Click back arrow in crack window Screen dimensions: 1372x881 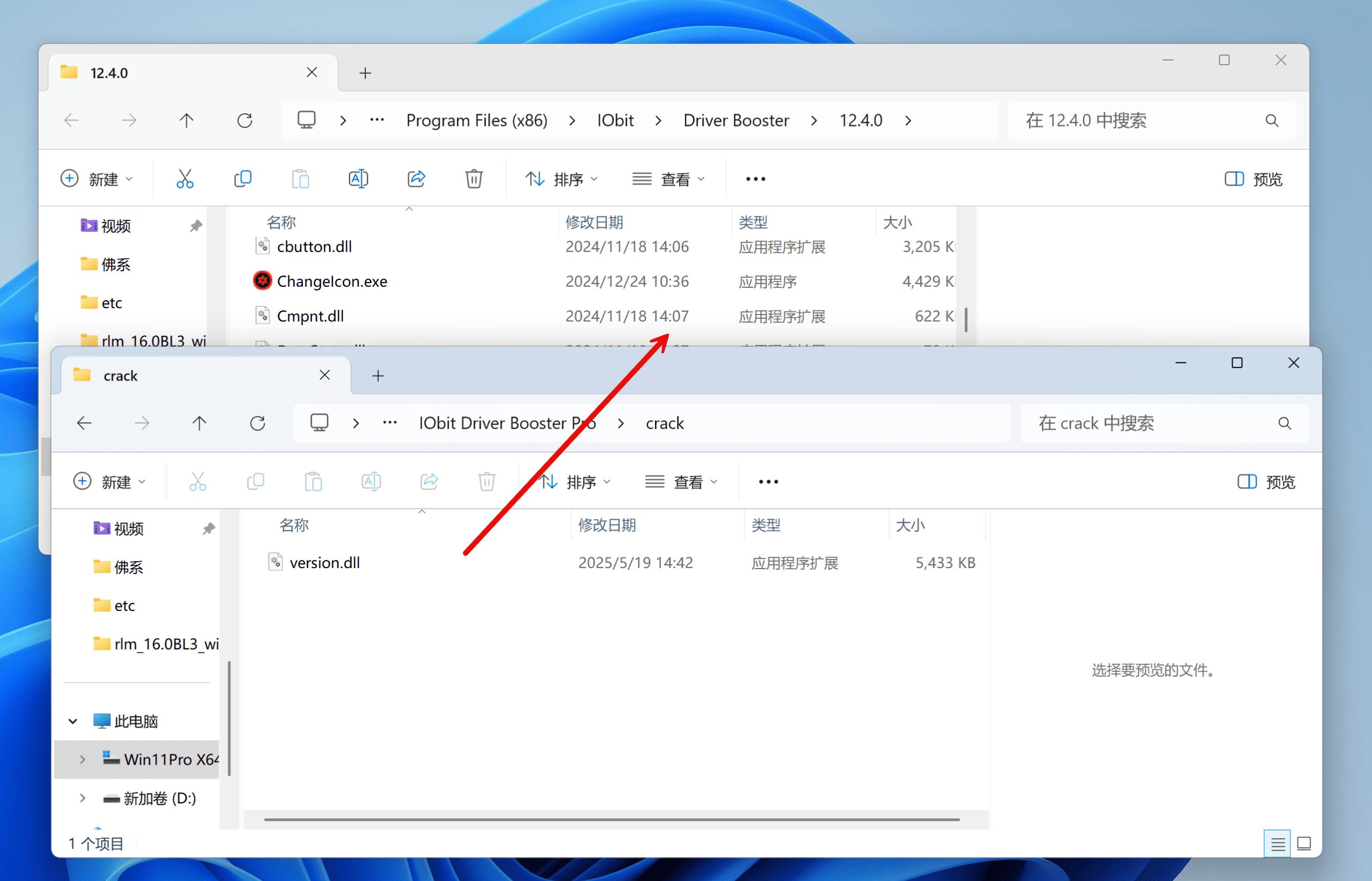click(x=84, y=423)
